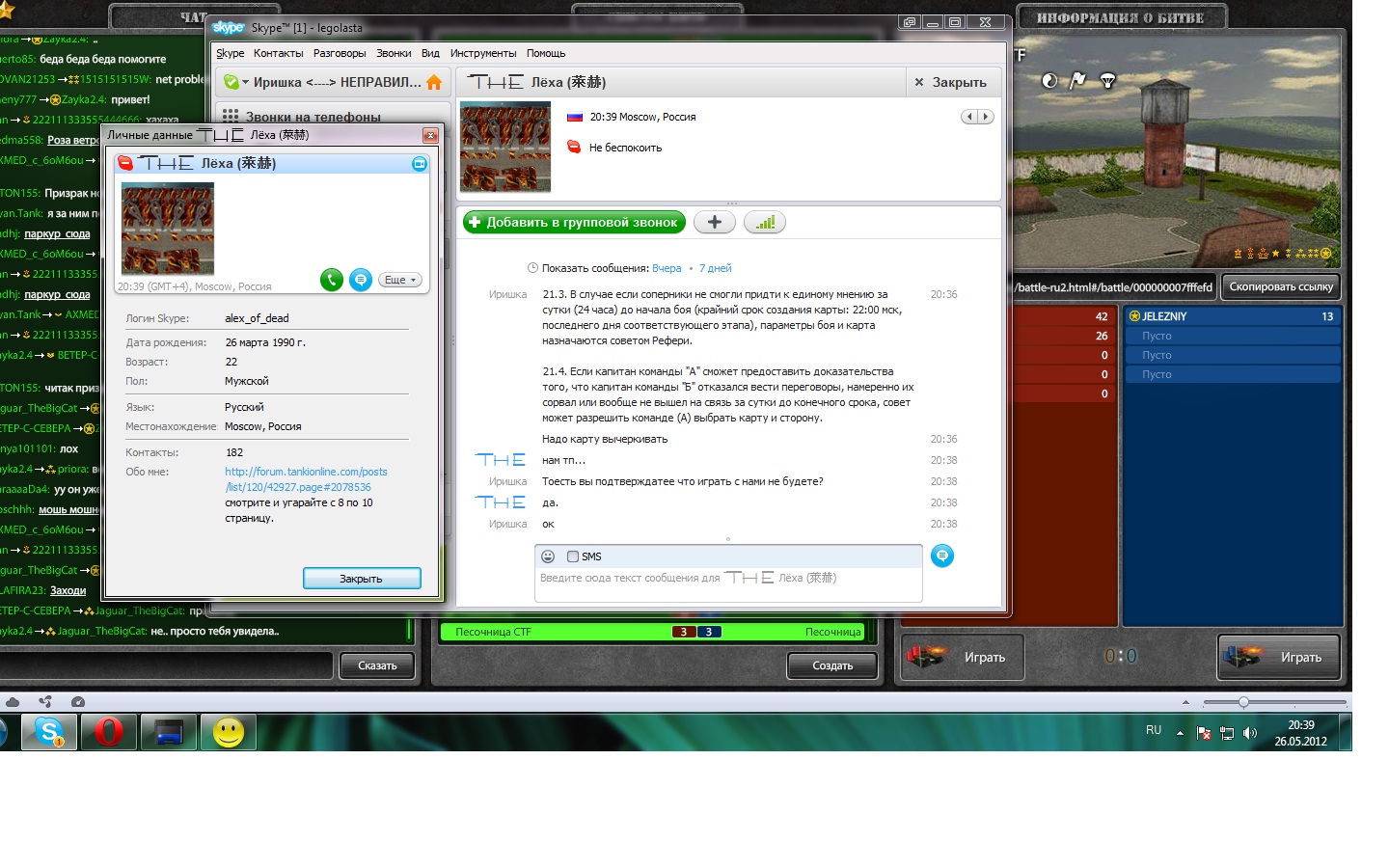Click the JELEZNIY player row
Image resolution: width=1389 pixels, height=868 pixels.
(x=1232, y=316)
